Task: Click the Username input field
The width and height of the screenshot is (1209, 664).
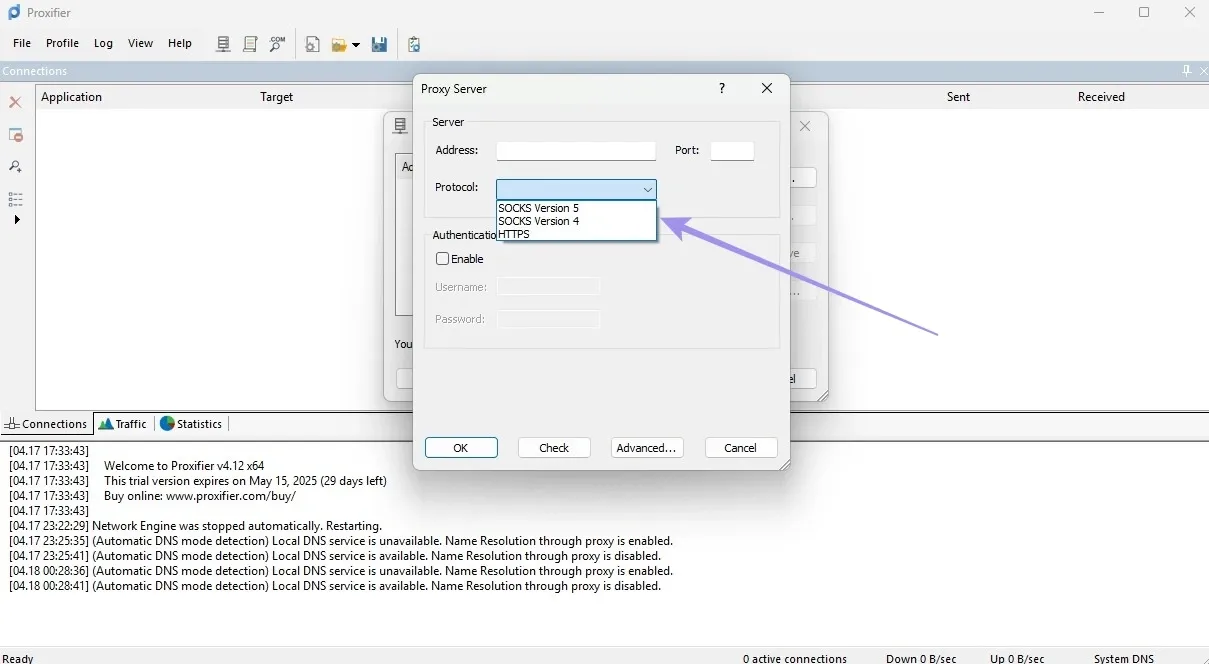Action: (x=548, y=287)
